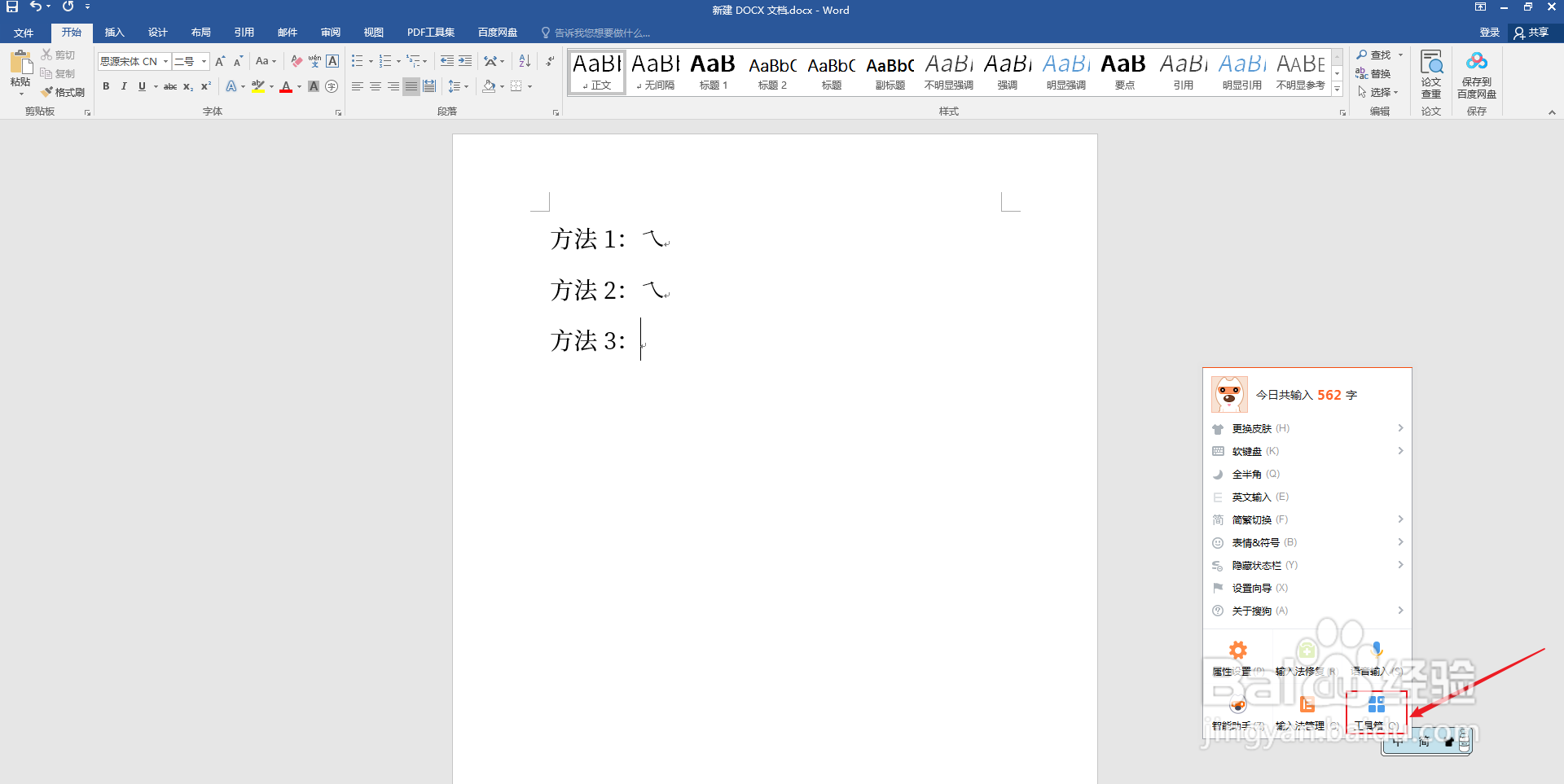
Task: Click the Login (登录) link
Action: [1489, 33]
